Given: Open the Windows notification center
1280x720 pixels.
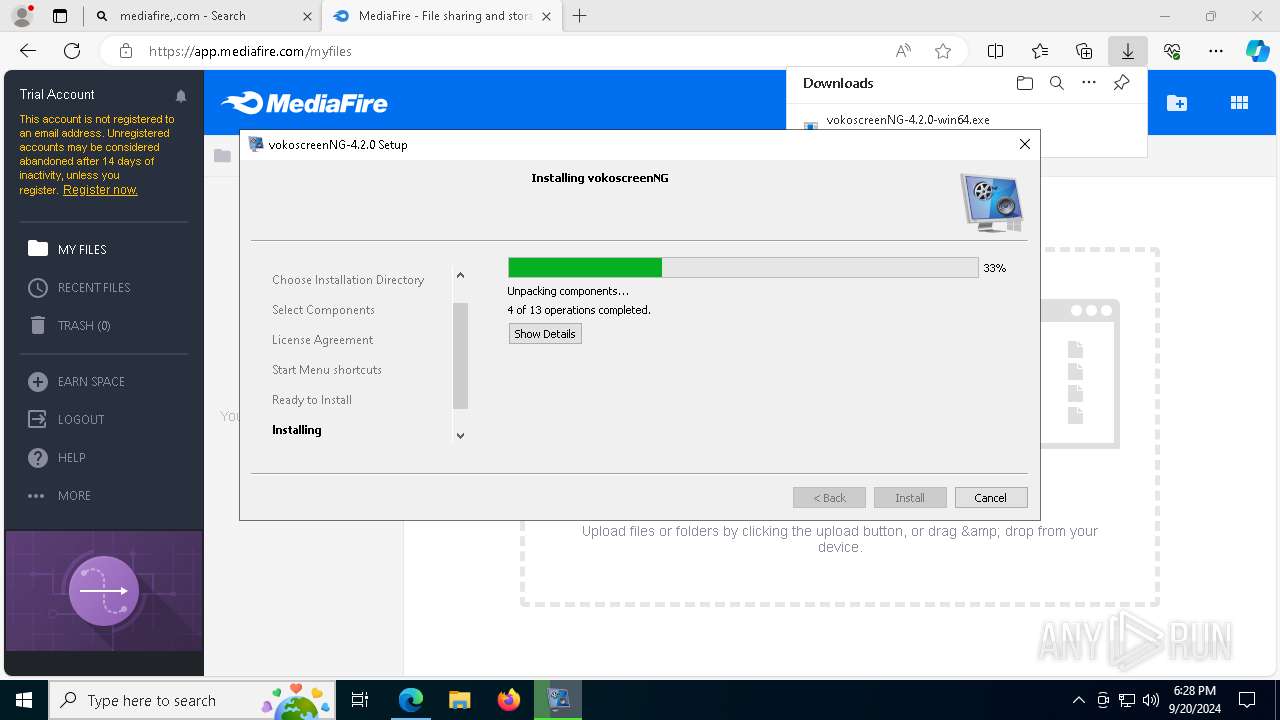Looking at the screenshot, I should pyautogui.click(x=1247, y=700).
